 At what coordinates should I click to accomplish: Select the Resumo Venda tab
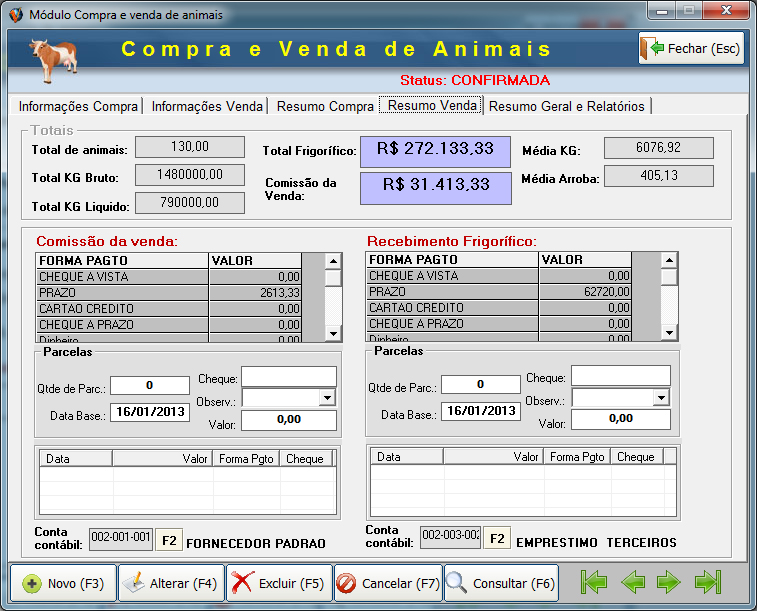pyautogui.click(x=432, y=105)
